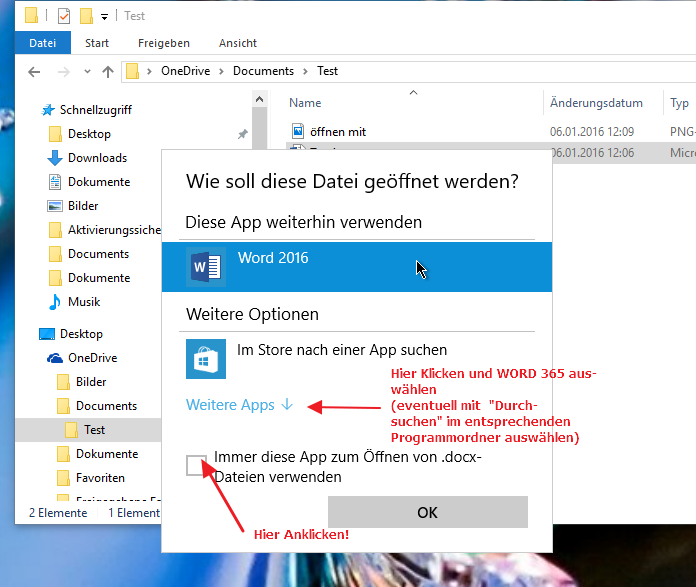Select the Test folder in tree
Viewport: 696px width, 587px height.
(95, 430)
